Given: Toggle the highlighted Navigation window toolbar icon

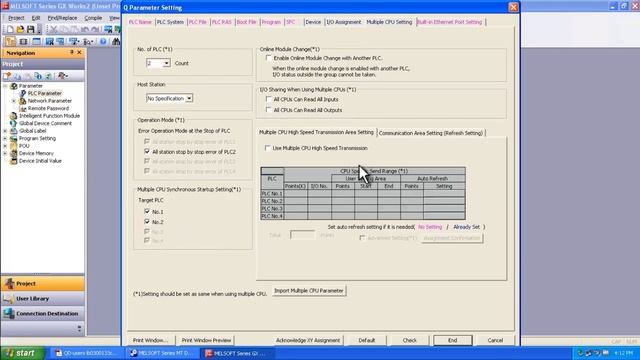Looking at the screenshot, I should (10, 41).
